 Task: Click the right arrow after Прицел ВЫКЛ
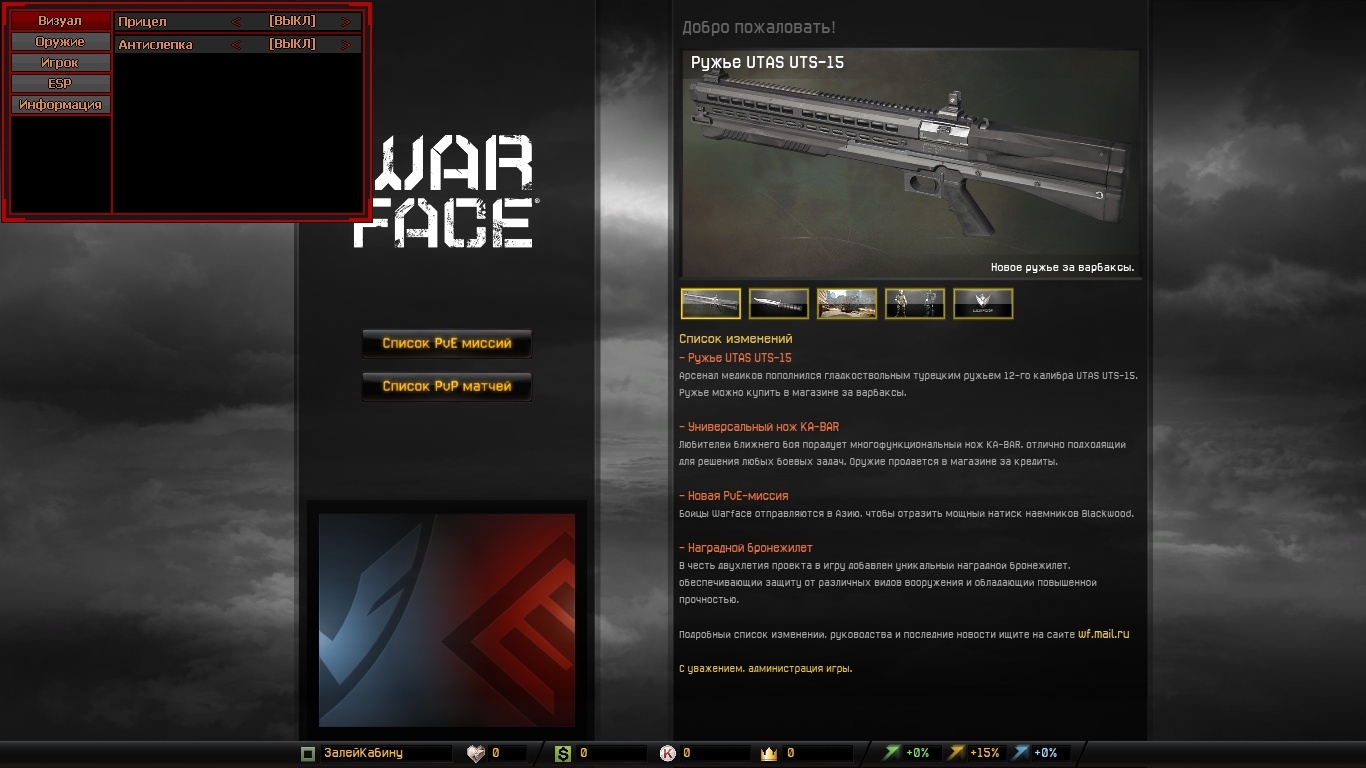[345, 21]
